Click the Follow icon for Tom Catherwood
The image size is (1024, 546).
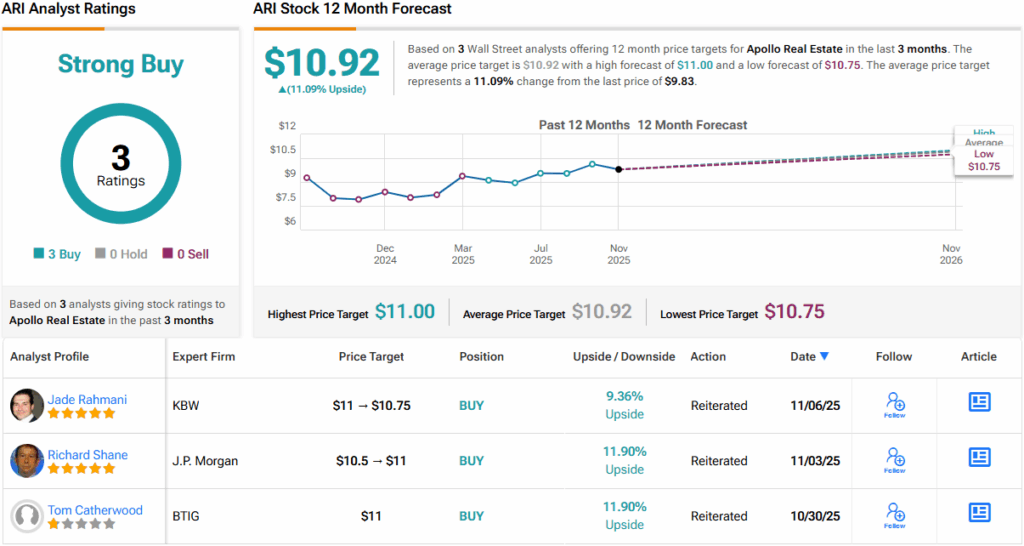895,513
